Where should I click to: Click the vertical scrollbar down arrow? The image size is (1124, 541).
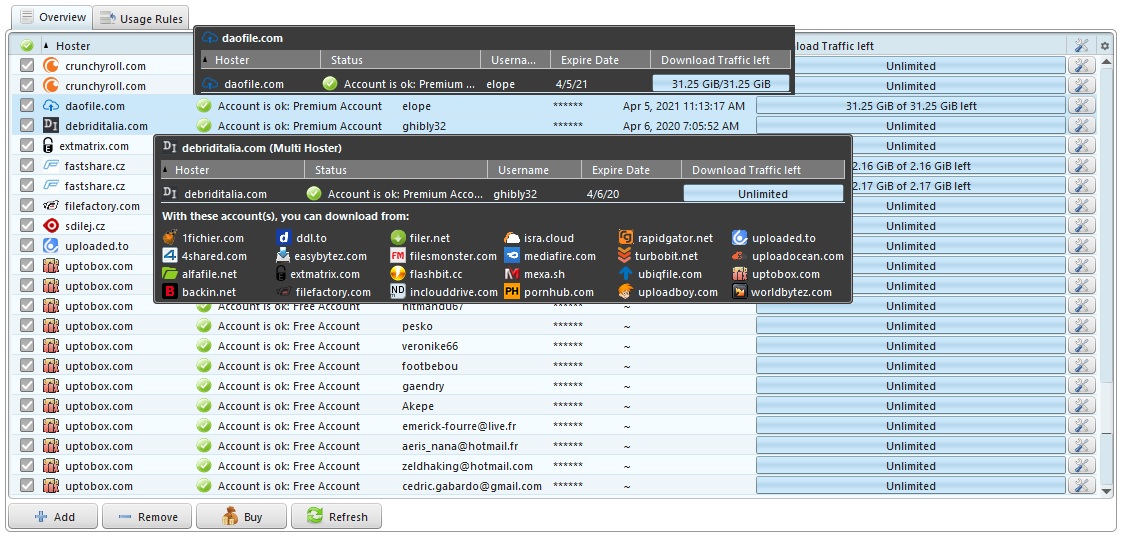1105,491
